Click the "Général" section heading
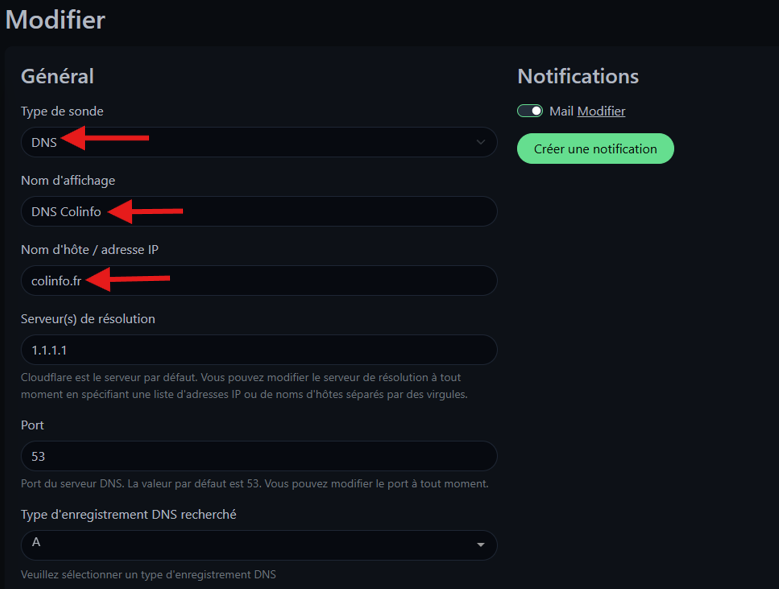The height and width of the screenshot is (589, 779). (x=57, y=76)
